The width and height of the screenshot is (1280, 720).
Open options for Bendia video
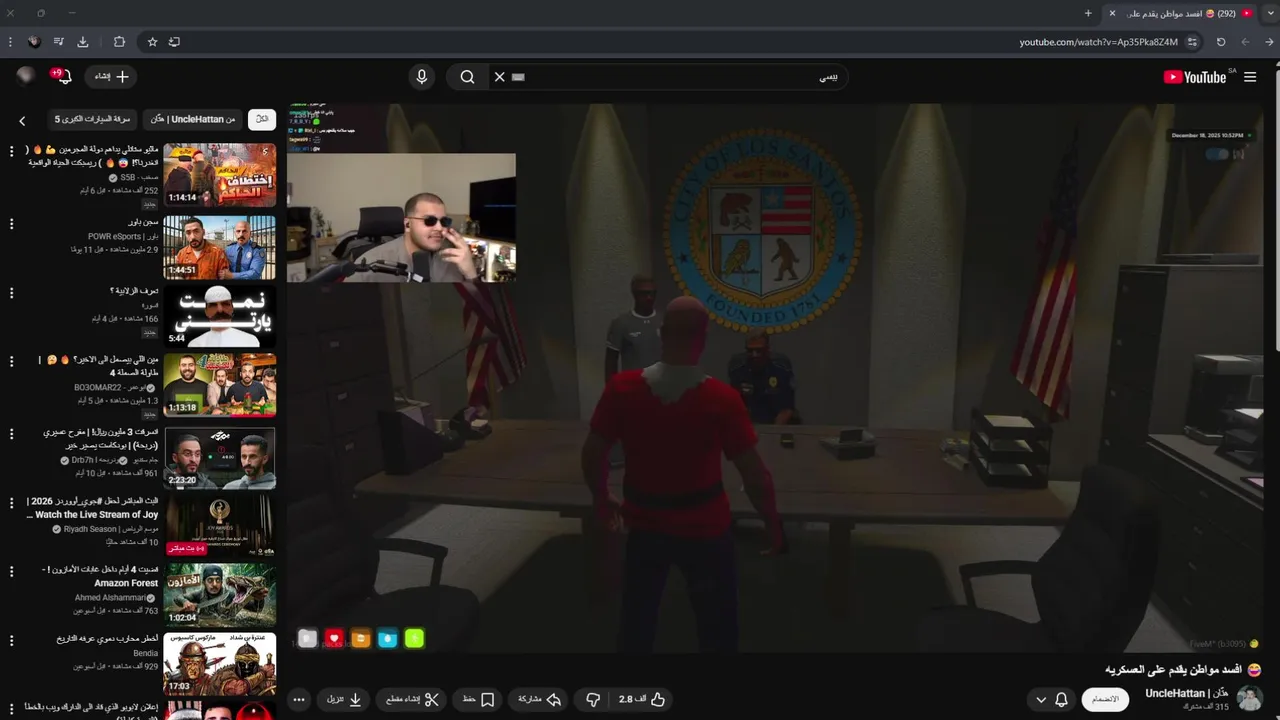pyautogui.click(x=11, y=640)
